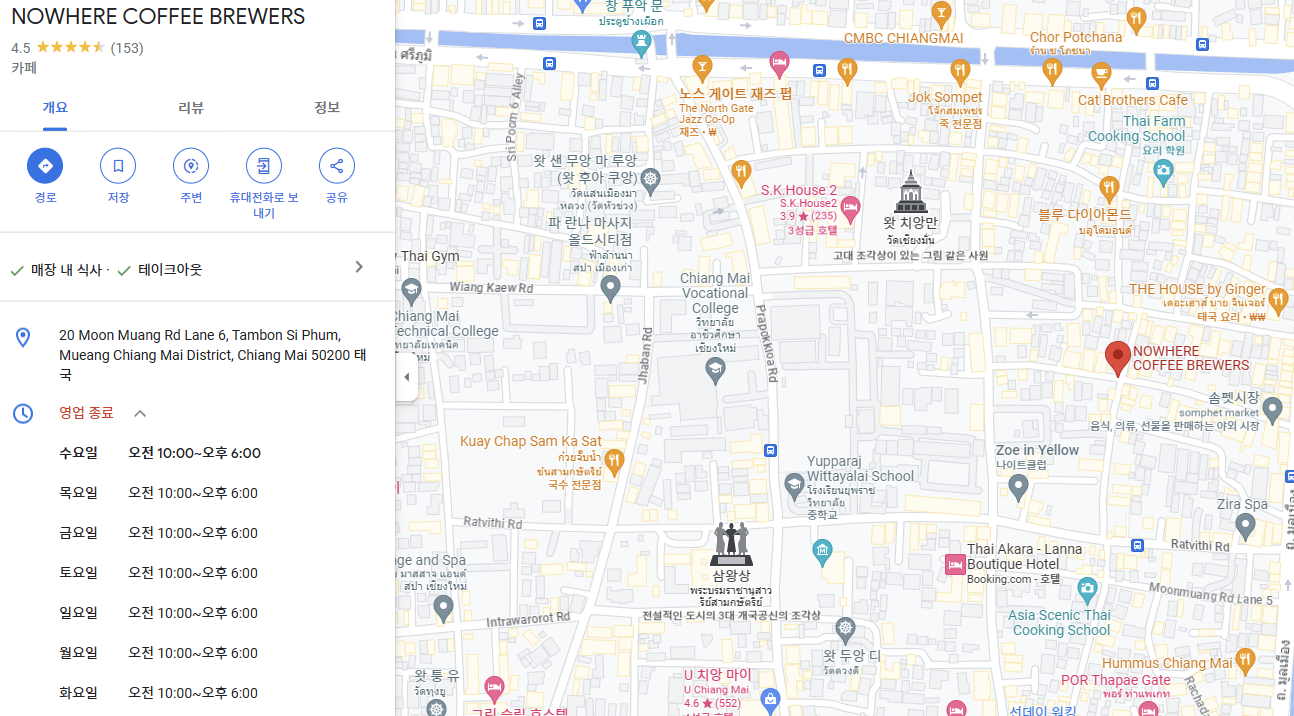Open directions with the 경로 button
The height and width of the screenshot is (716, 1294).
click(45, 165)
